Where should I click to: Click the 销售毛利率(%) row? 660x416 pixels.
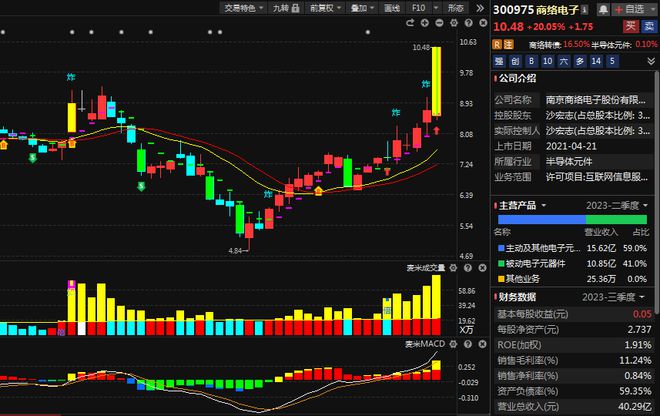[x=574, y=360]
